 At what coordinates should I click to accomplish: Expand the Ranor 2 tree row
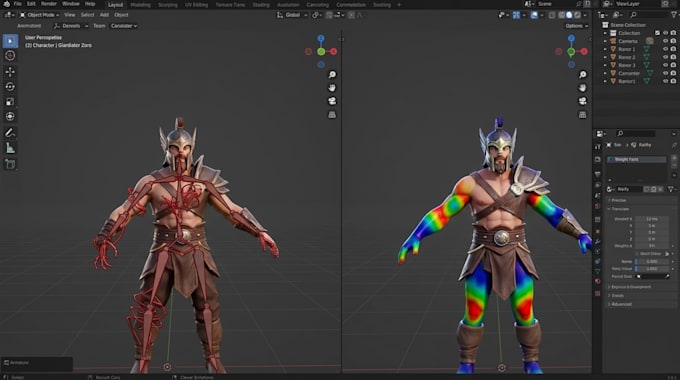[605, 57]
